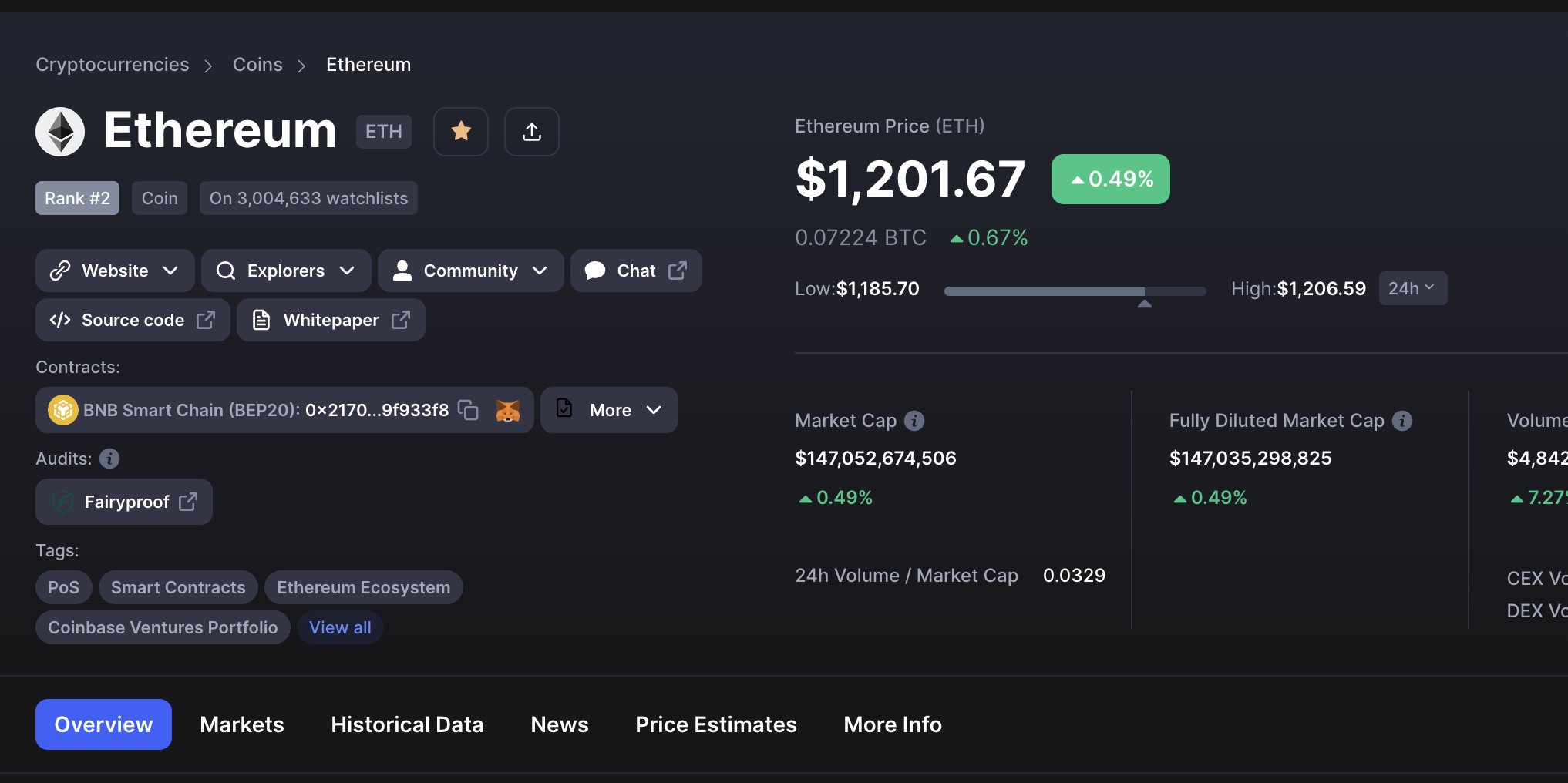
Task: Click the Fully Diluted value $147,035,298,825
Action: tap(1250, 459)
